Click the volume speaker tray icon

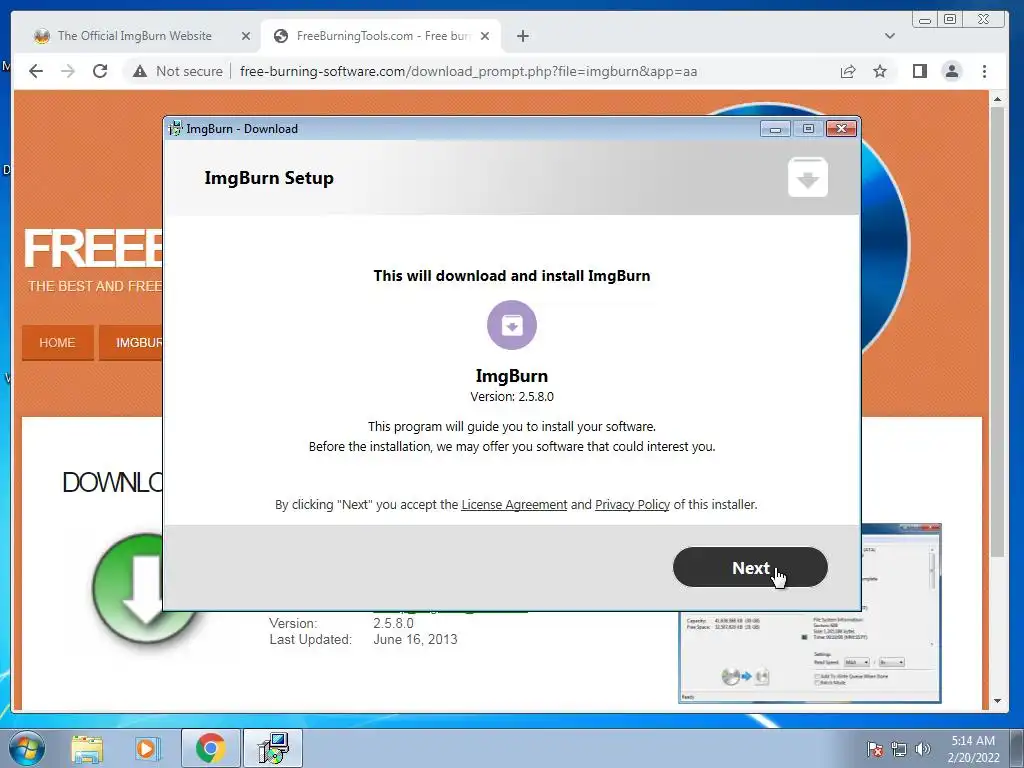click(922, 749)
